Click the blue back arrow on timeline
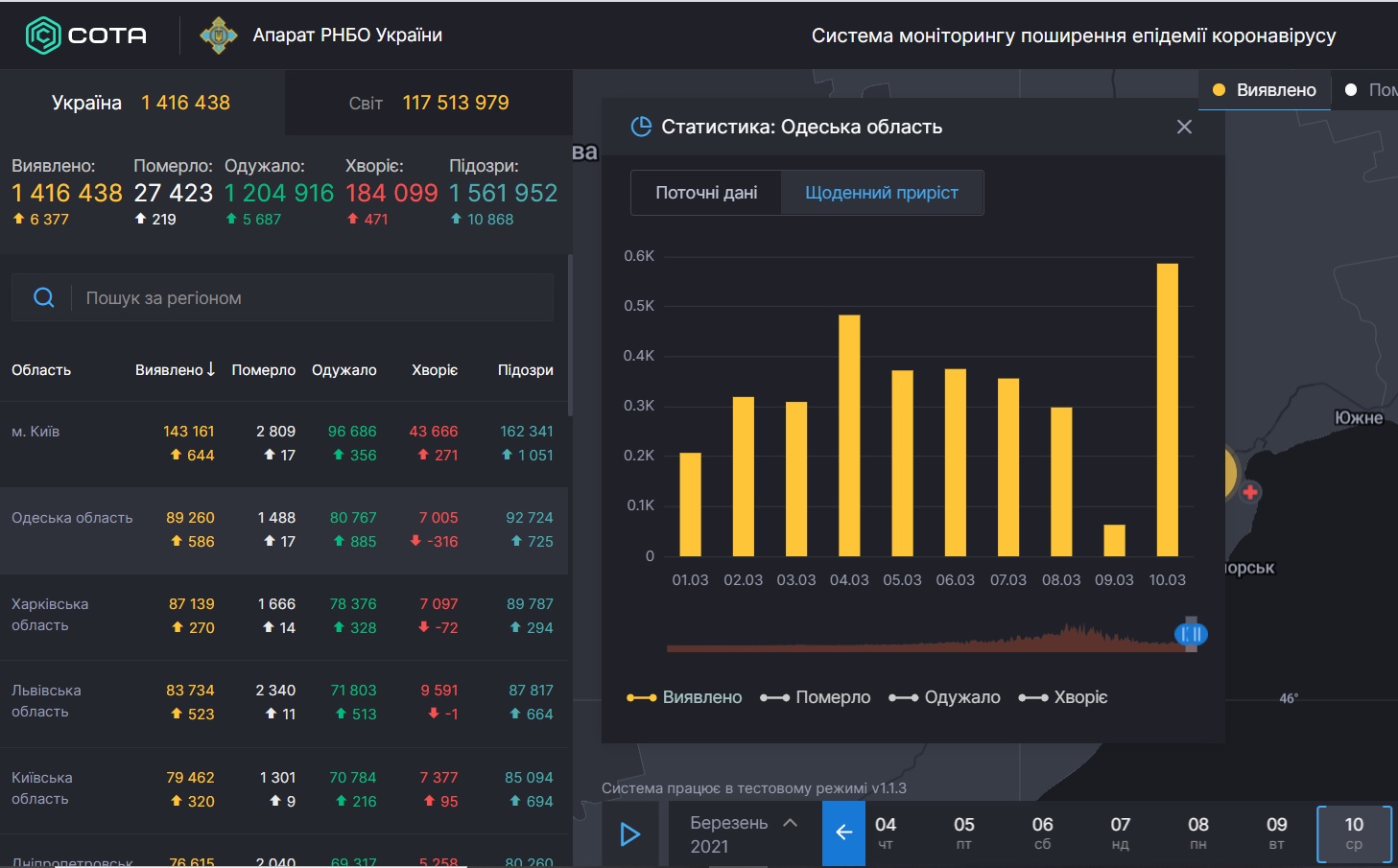 pyautogui.click(x=843, y=833)
